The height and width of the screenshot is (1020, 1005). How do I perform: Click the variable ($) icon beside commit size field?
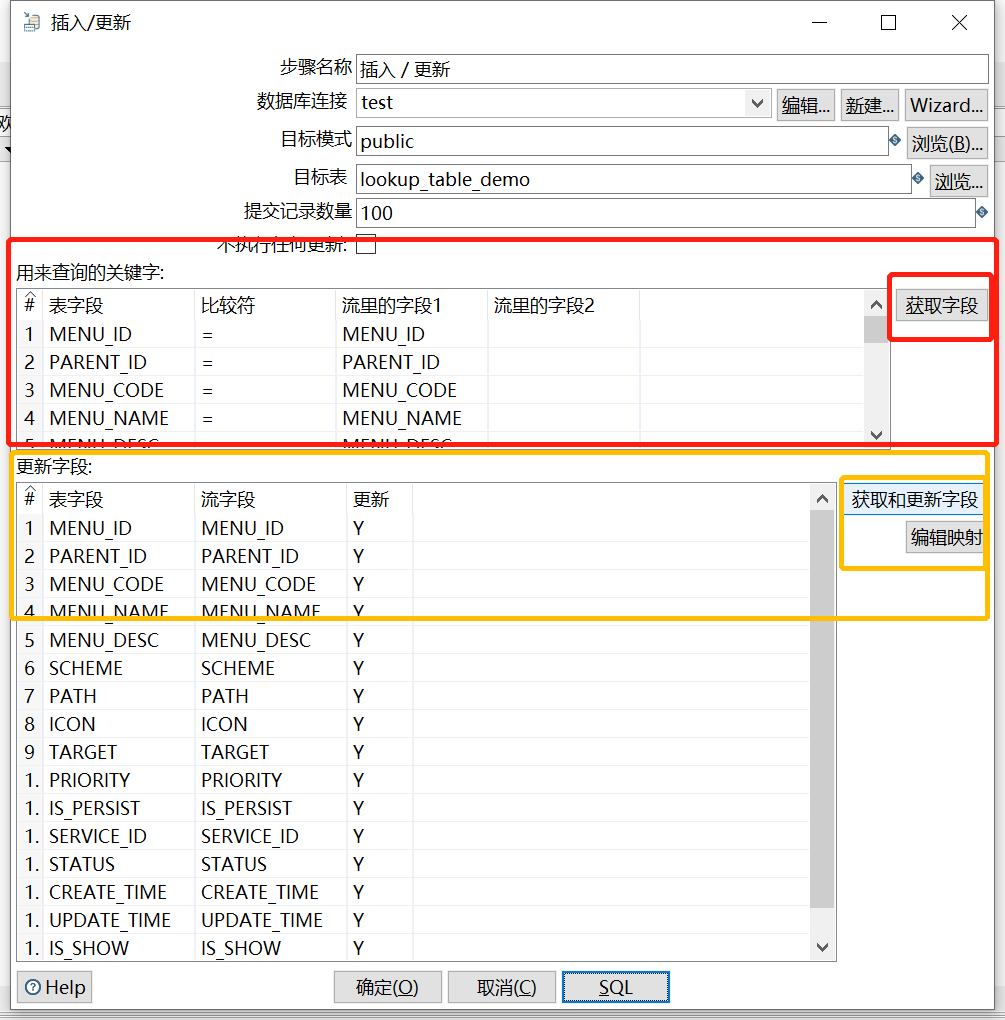point(984,212)
